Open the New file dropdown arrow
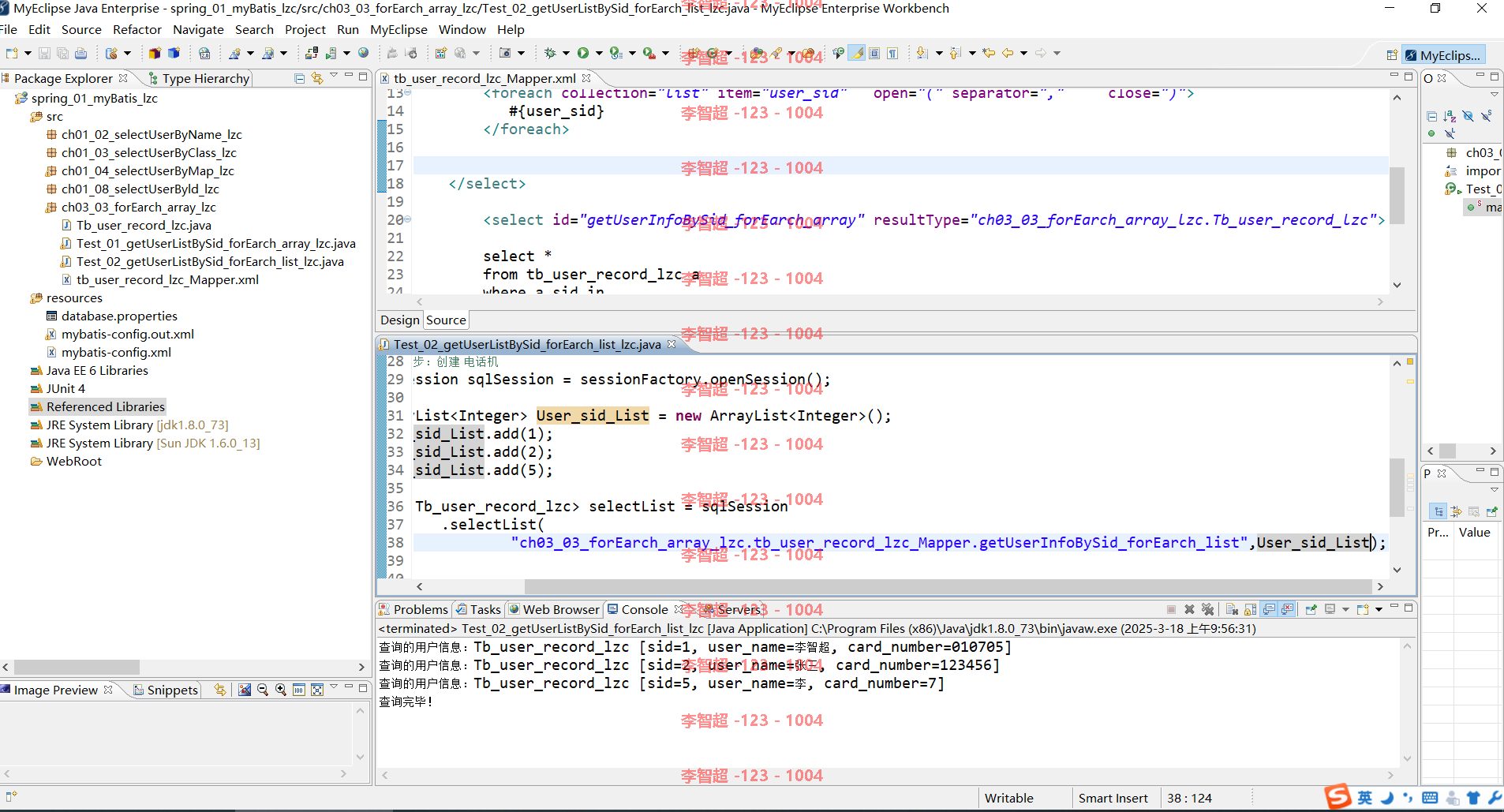This screenshot has height=812, width=1504. (x=28, y=53)
